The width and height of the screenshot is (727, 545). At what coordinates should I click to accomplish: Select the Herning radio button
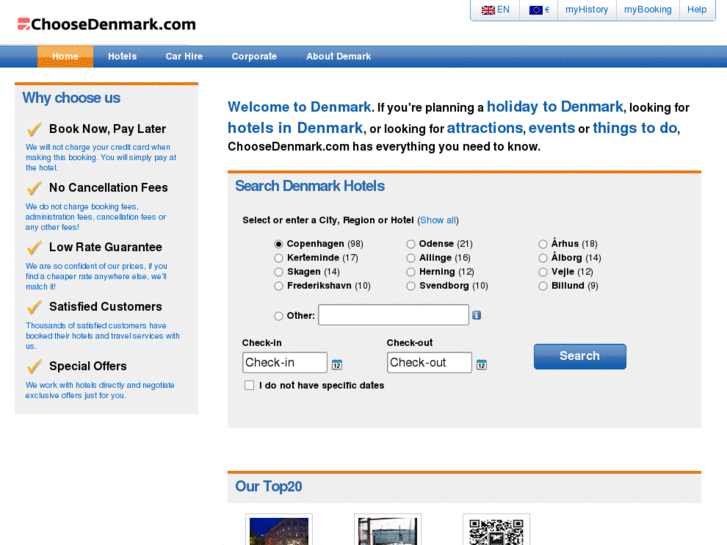point(410,272)
